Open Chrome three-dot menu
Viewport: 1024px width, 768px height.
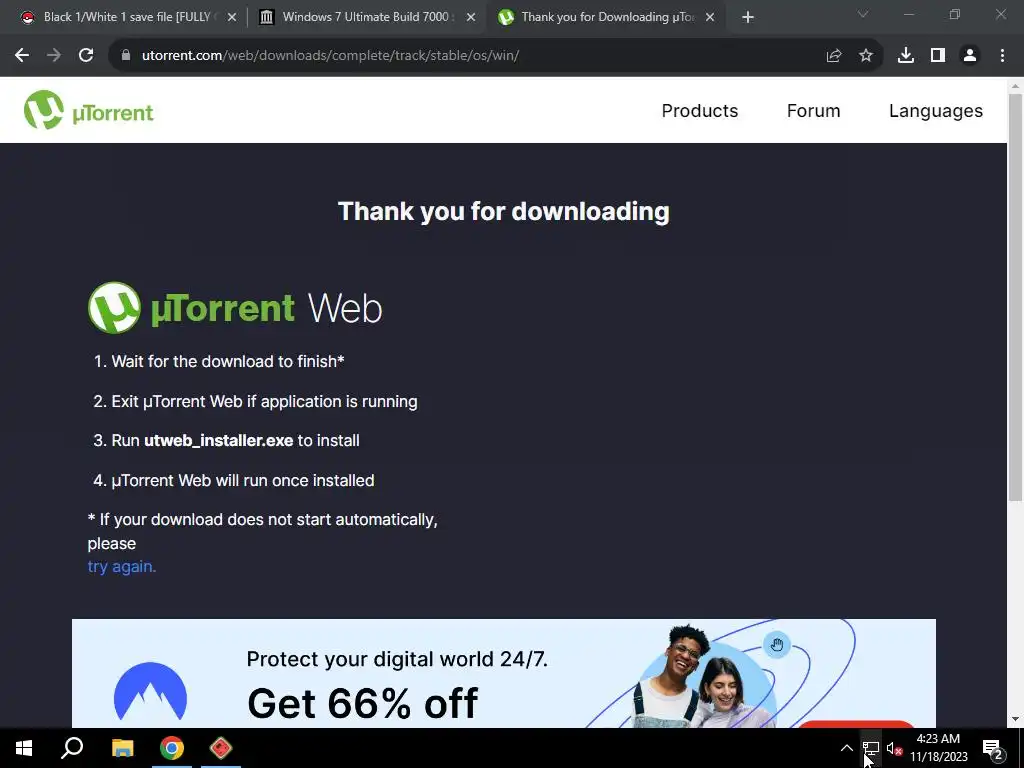(1002, 56)
